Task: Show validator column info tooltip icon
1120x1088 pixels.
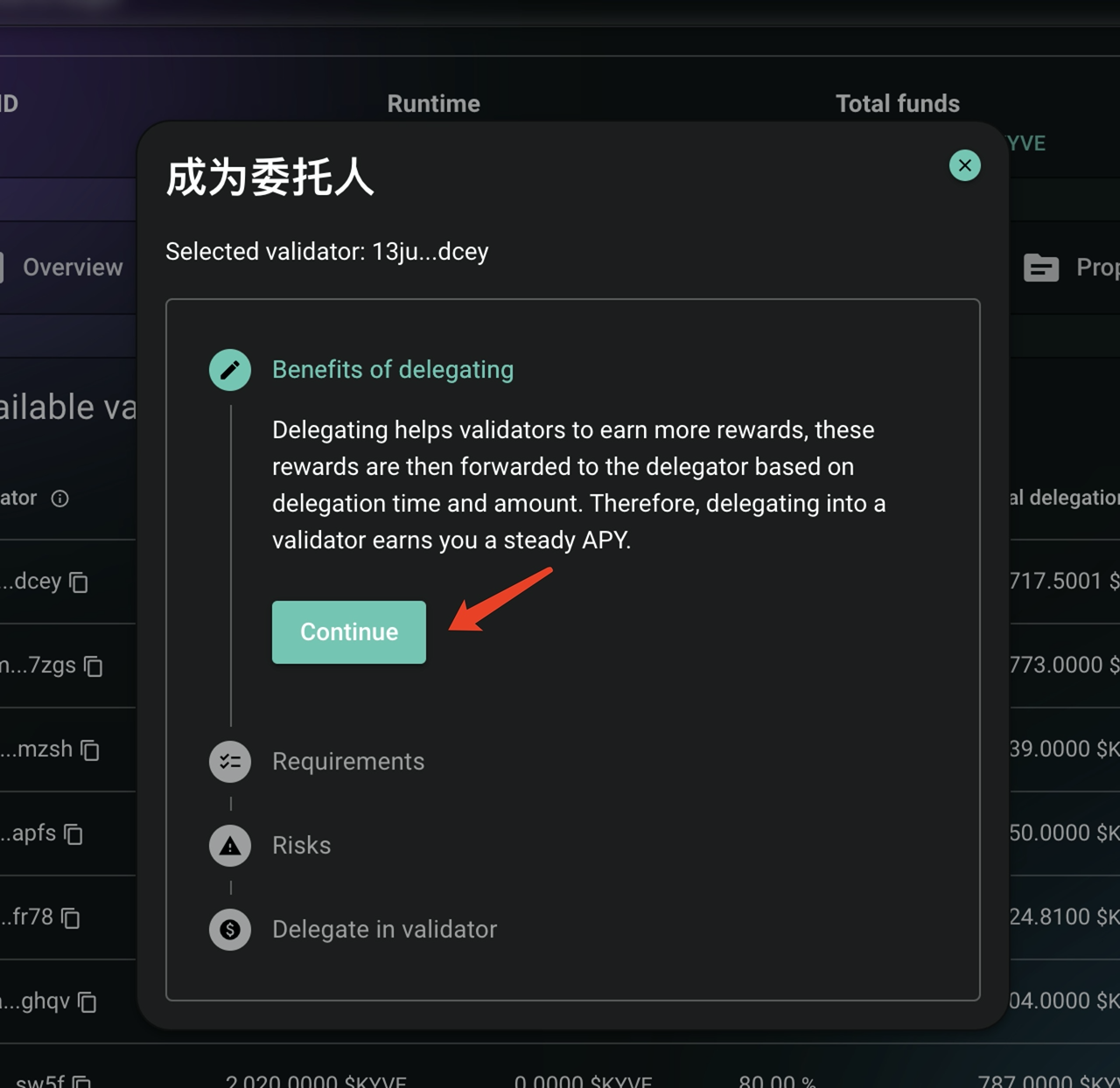Action: tap(59, 499)
